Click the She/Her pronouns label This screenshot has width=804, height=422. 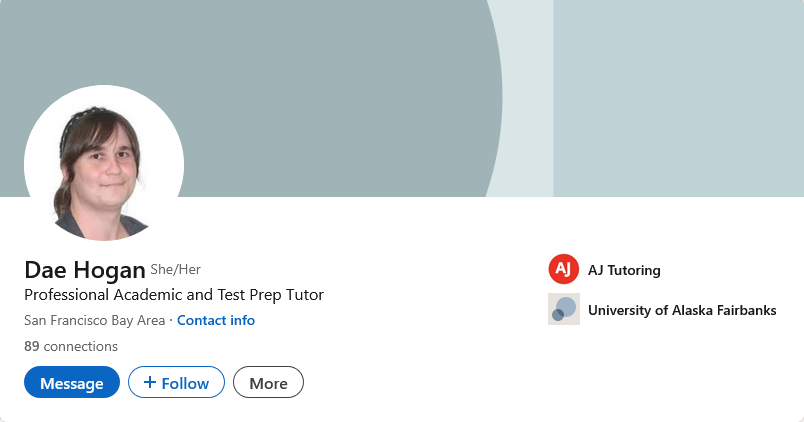(x=176, y=270)
